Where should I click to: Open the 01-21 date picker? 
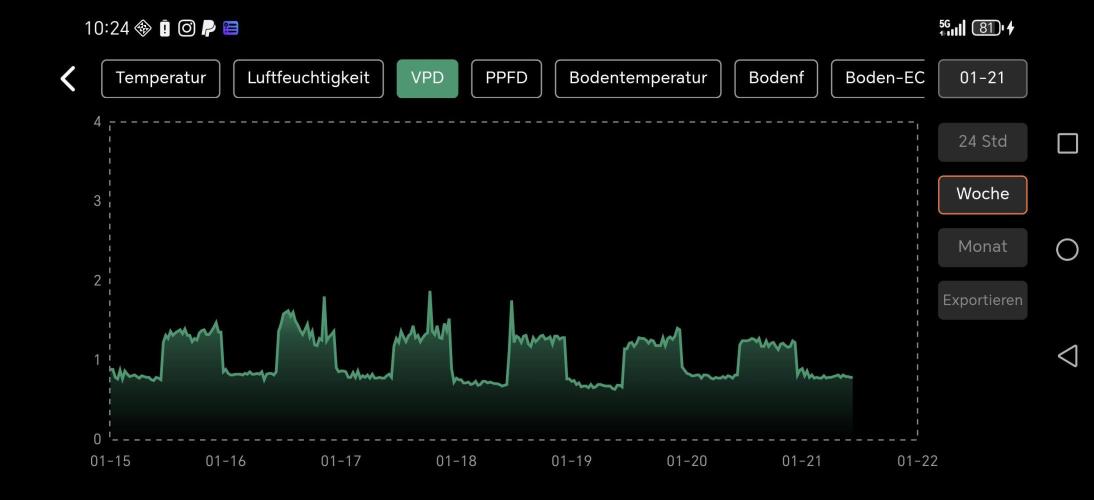point(982,78)
